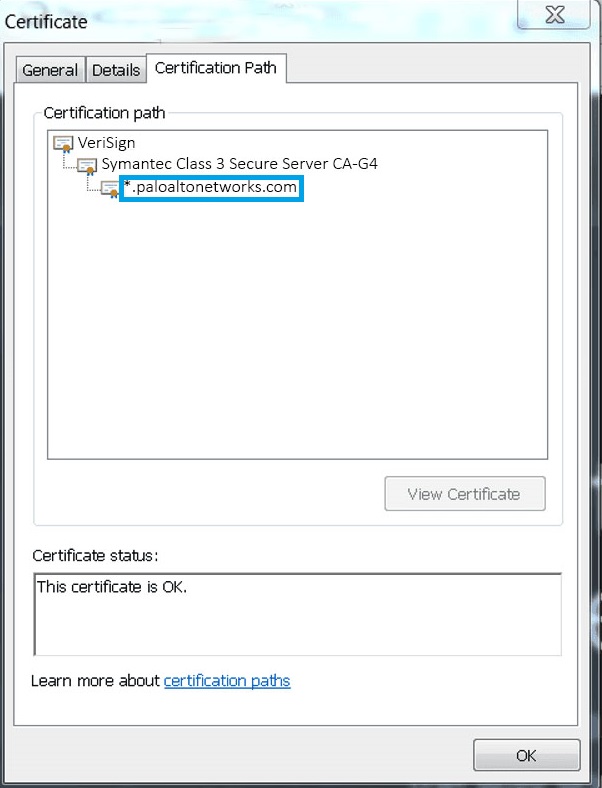Select the Certification Path tab

(216, 68)
